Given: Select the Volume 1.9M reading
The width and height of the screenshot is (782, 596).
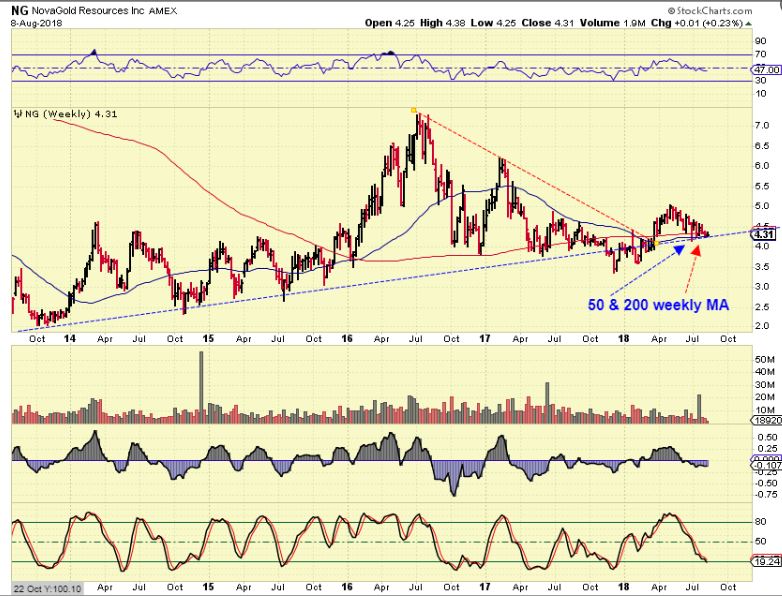Looking at the screenshot, I should [x=611, y=23].
